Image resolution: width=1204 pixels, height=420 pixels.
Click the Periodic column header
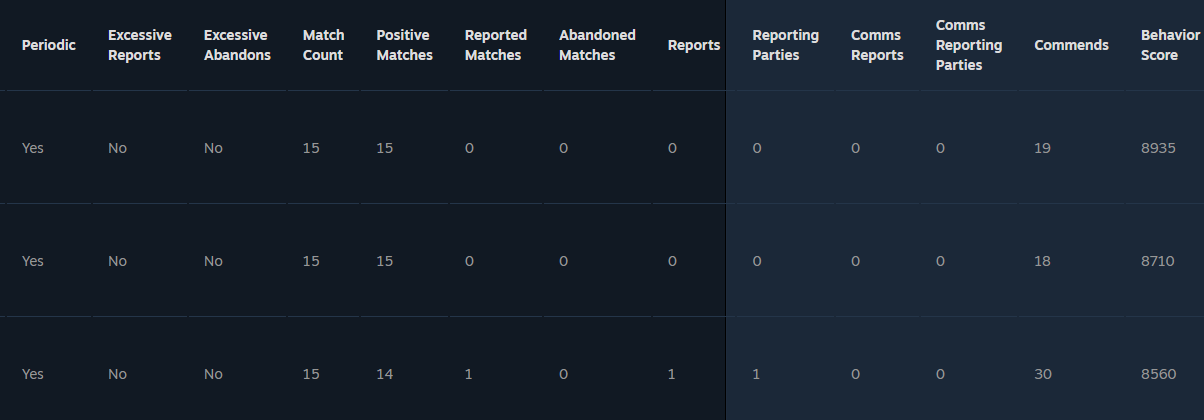tap(49, 45)
